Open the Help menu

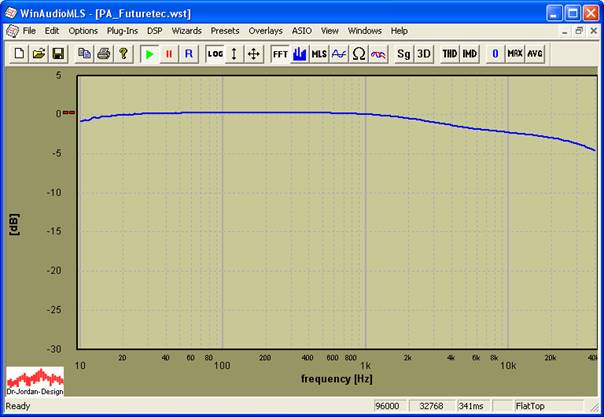coord(399,31)
